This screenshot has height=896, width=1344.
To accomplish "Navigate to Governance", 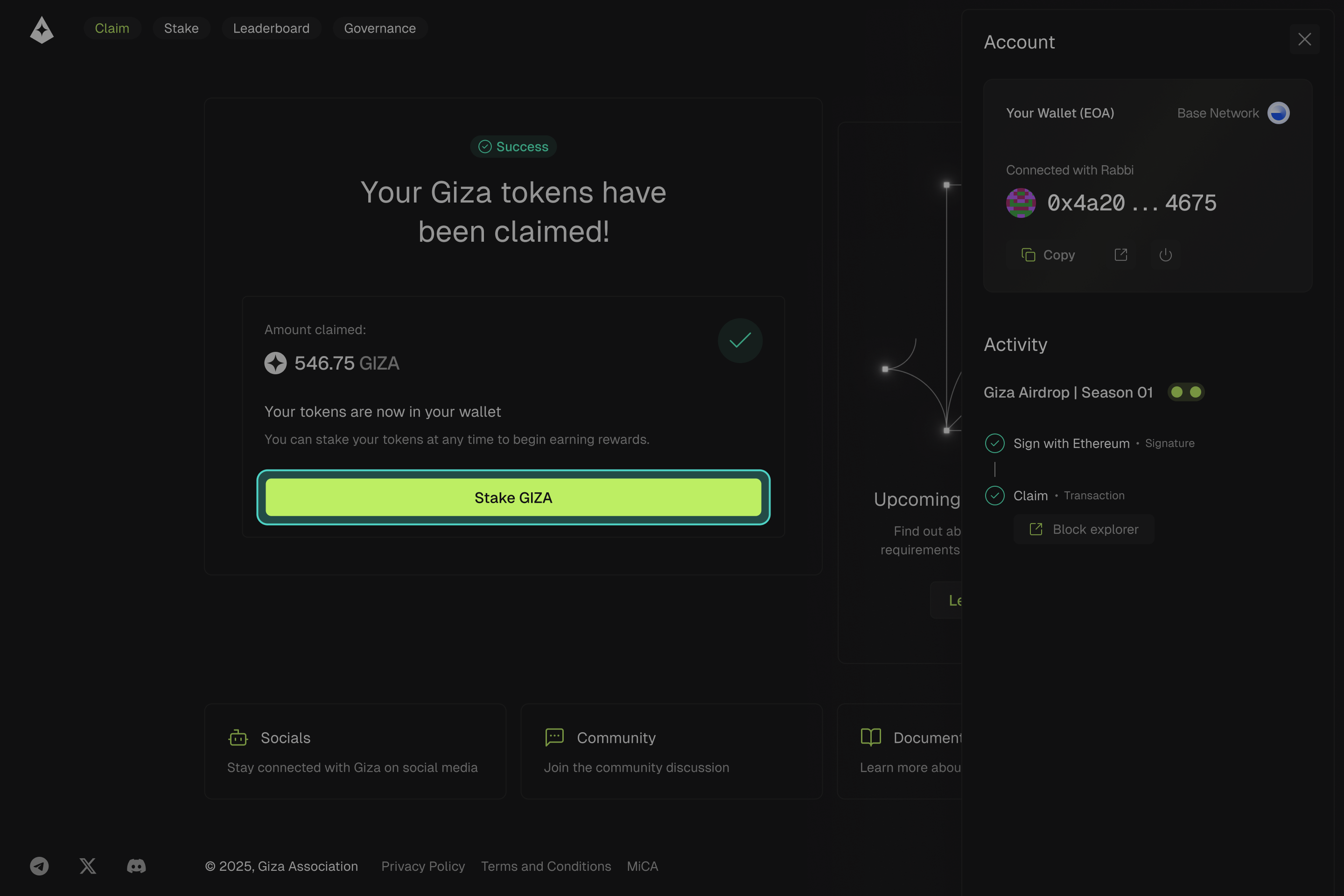I will tap(379, 28).
